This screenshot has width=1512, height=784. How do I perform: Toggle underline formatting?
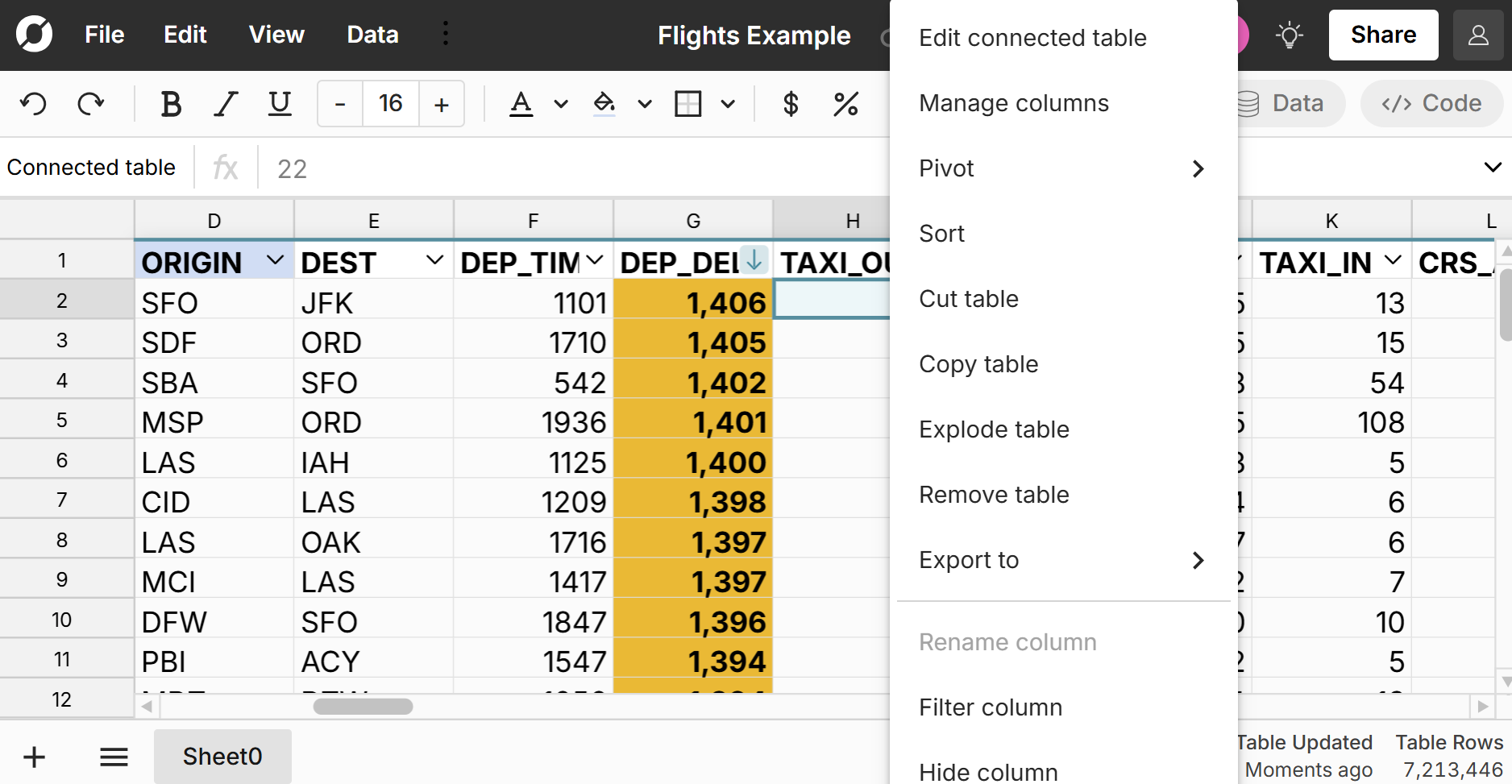(279, 103)
